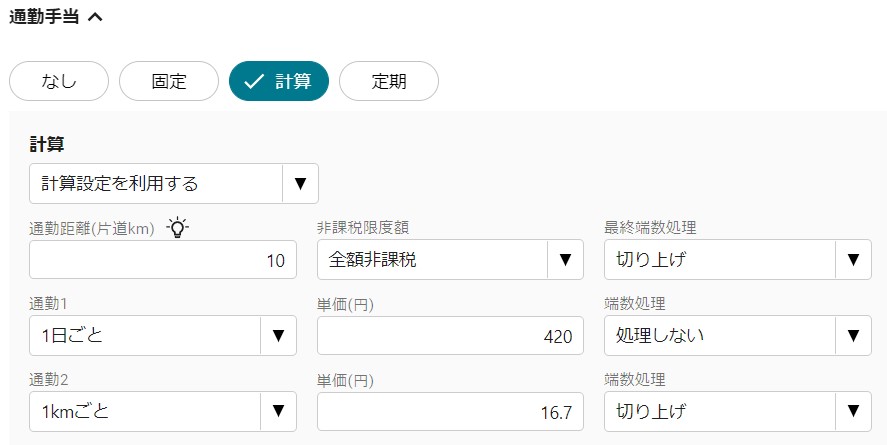Select the 定期 allowance option
This screenshot has width=887, height=445.
click(389, 81)
